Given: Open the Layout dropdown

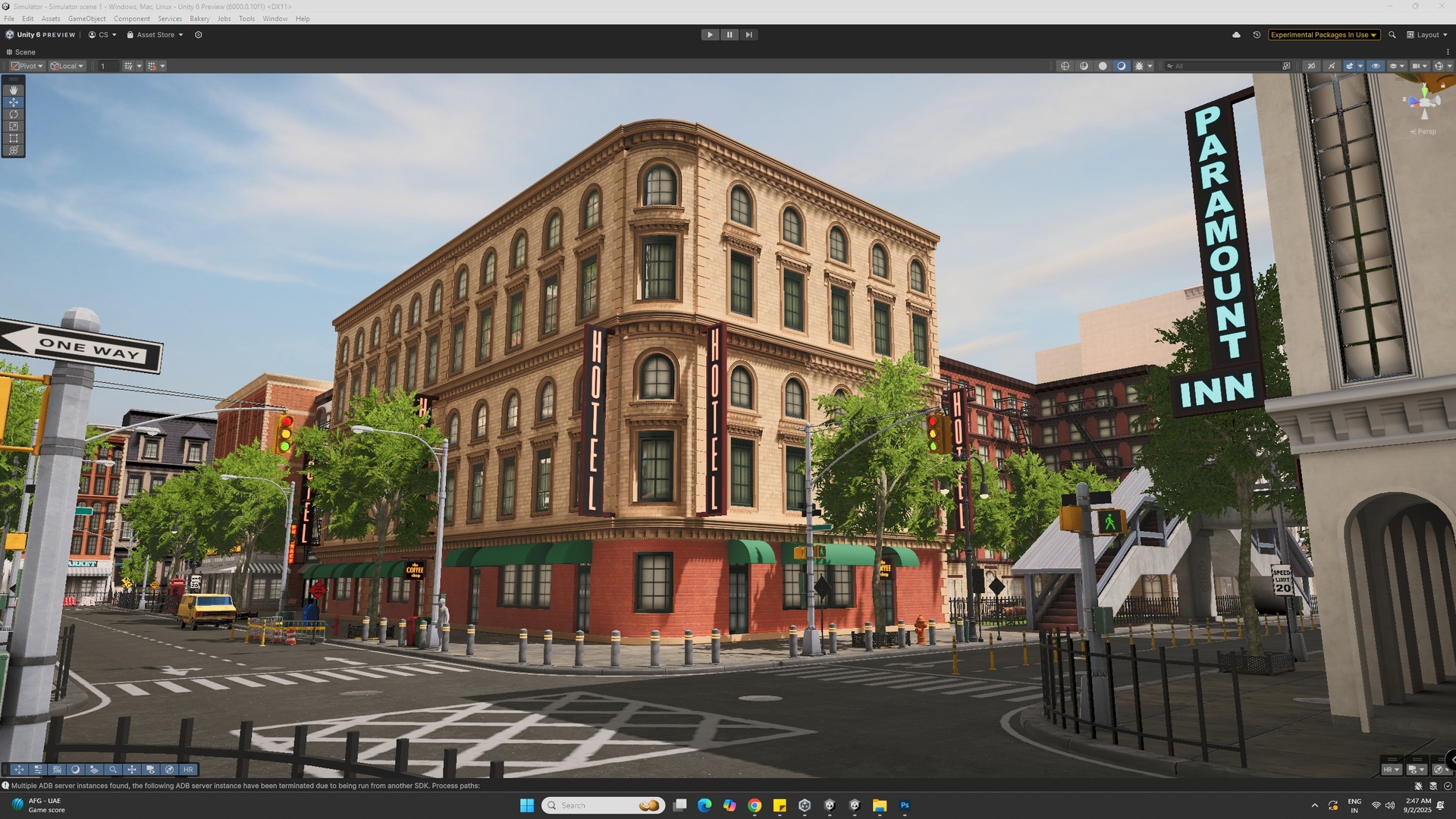Looking at the screenshot, I should (x=1427, y=35).
